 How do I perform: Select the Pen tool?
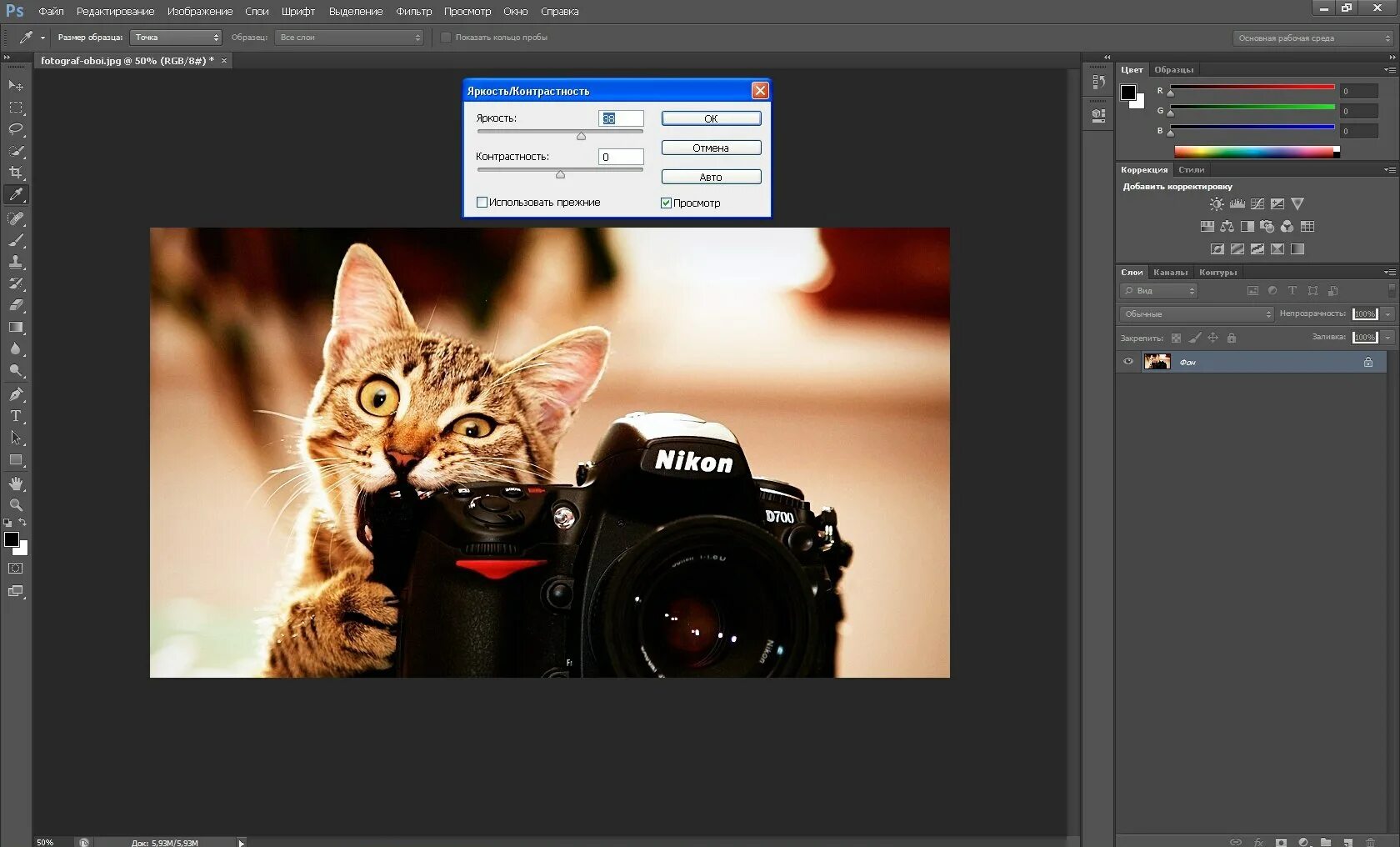click(x=16, y=394)
